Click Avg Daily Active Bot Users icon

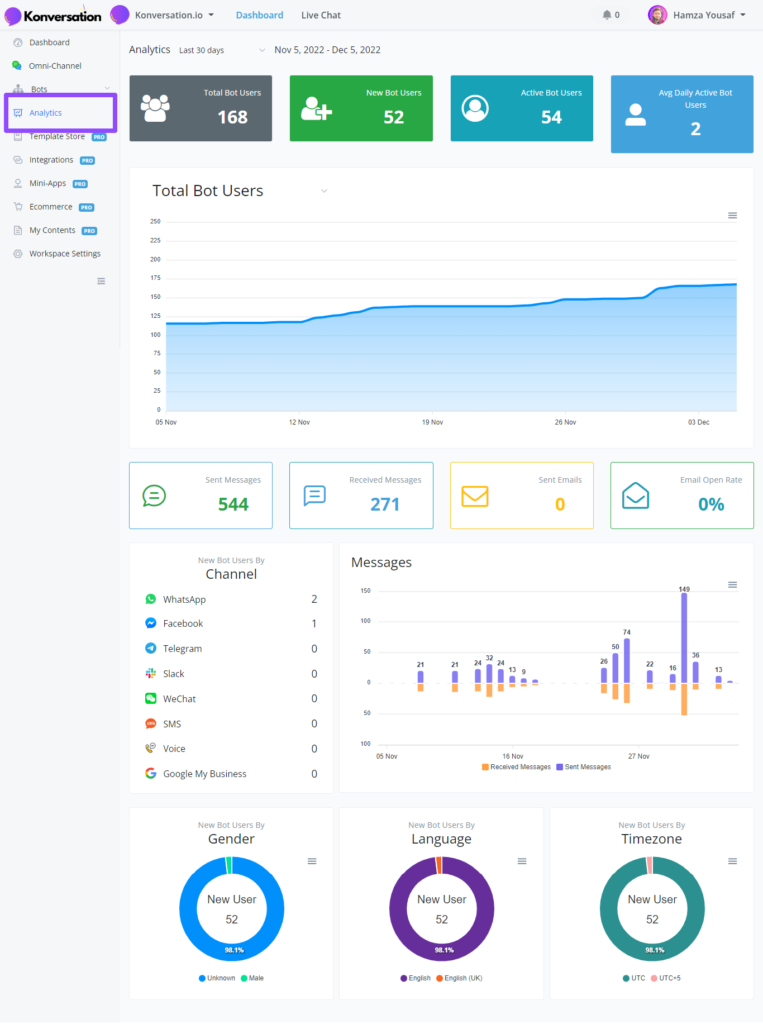pyautogui.click(x=636, y=116)
